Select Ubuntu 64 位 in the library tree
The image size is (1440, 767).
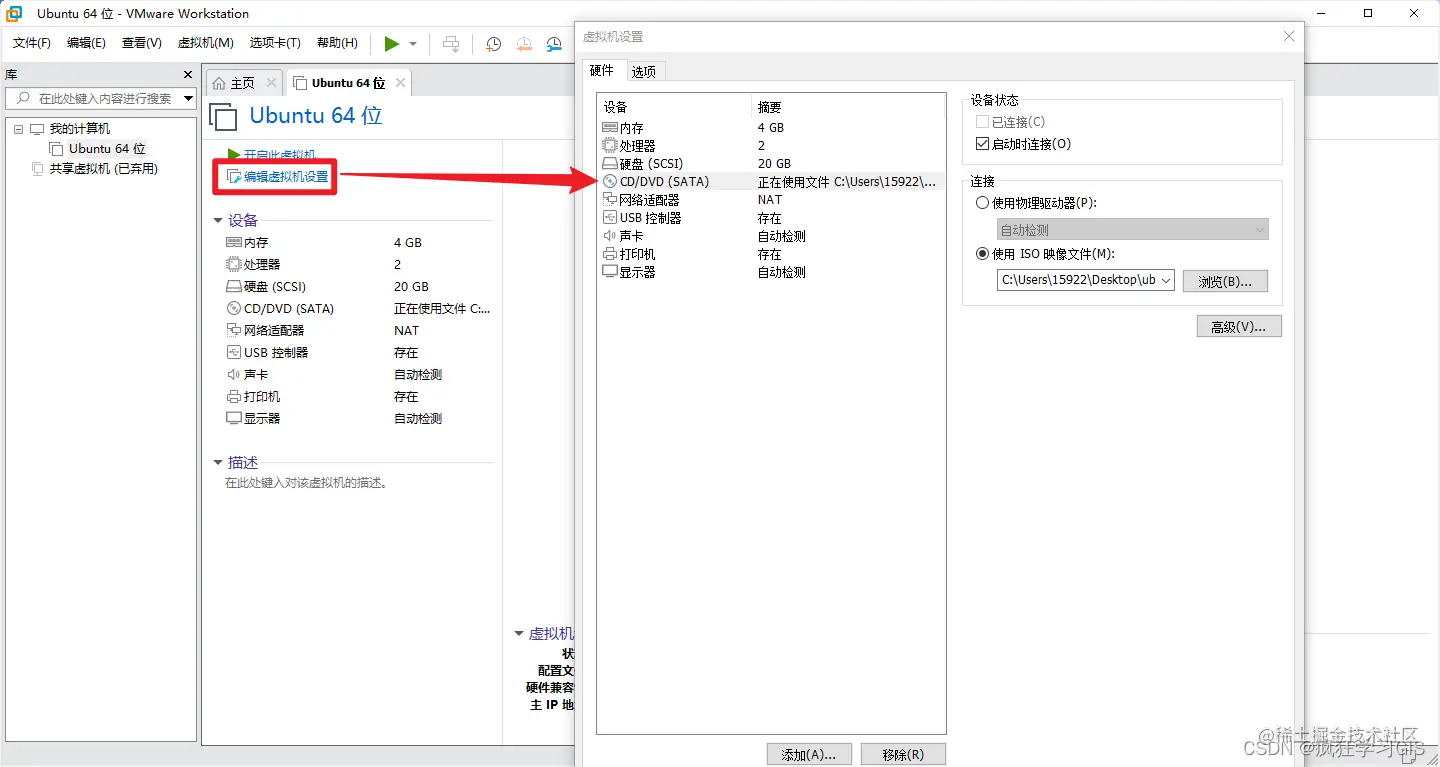[107, 148]
